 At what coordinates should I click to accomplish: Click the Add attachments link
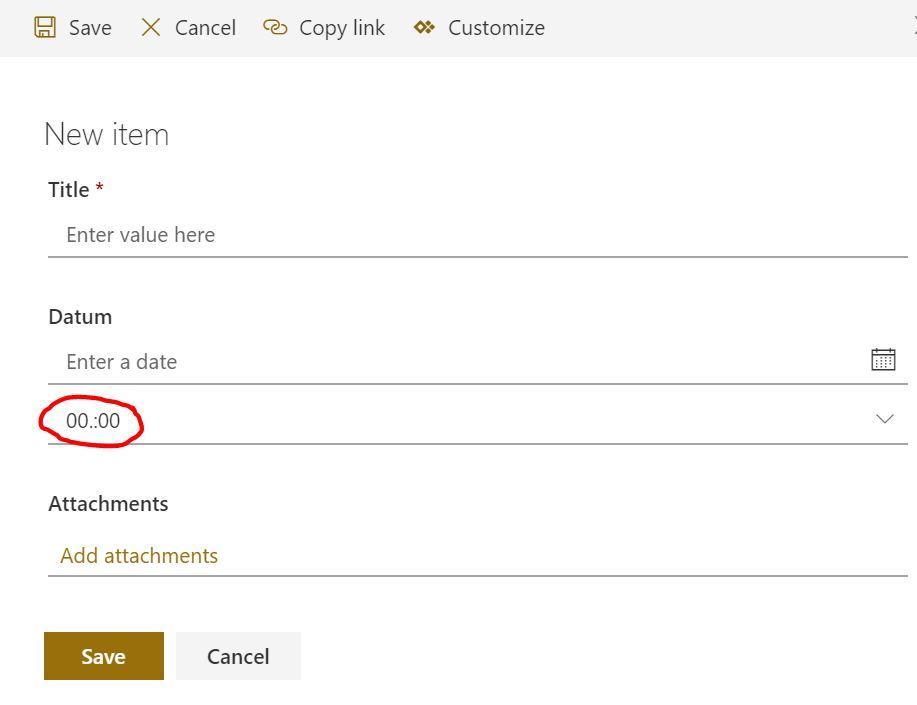tap(139, 556)
